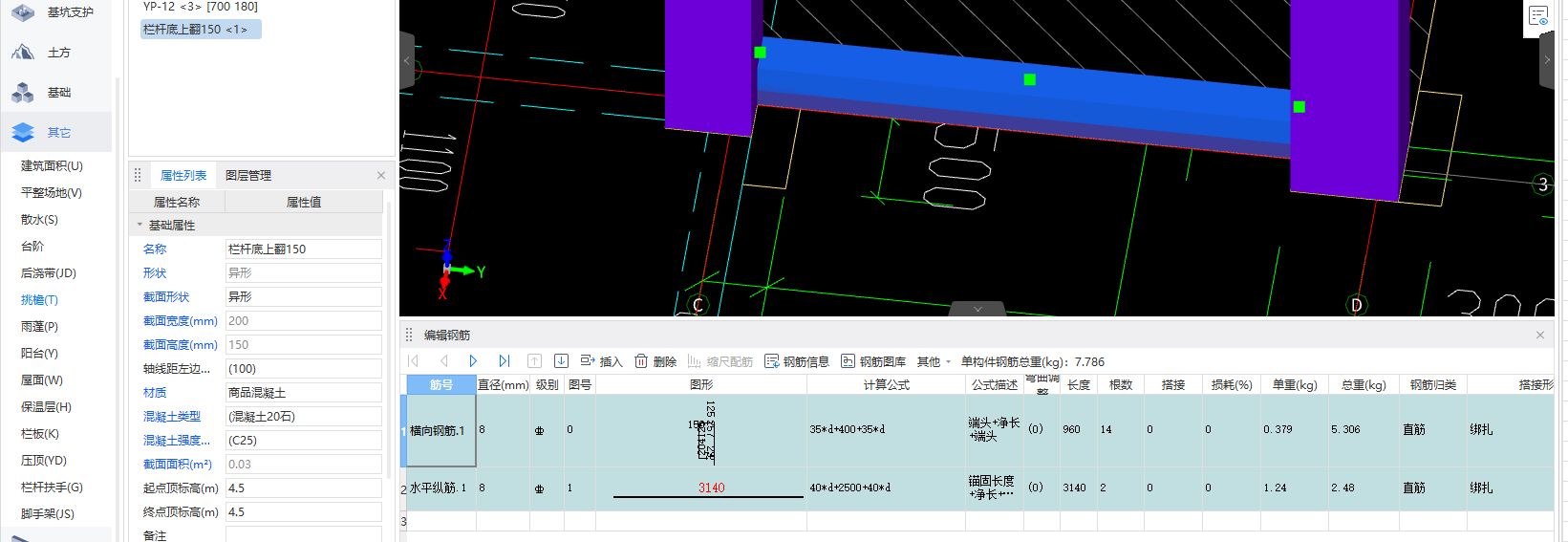Select empty row 3 header

pos(403,521)
